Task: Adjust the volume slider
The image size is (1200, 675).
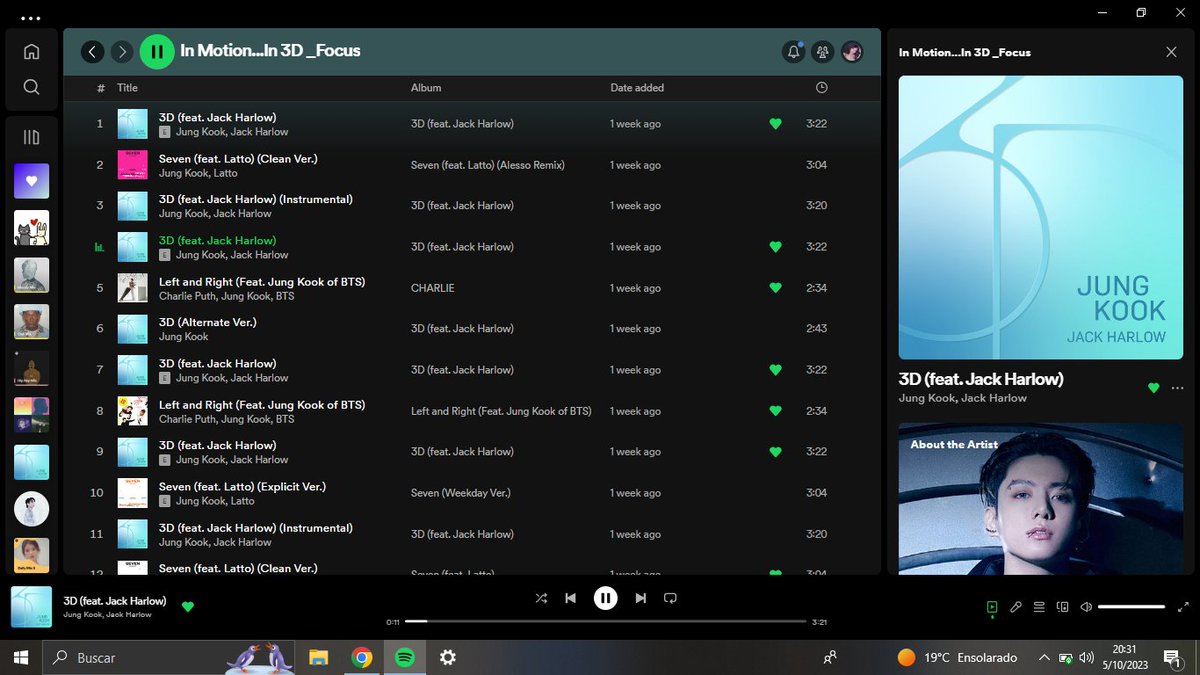Action: click(1132, 606)
